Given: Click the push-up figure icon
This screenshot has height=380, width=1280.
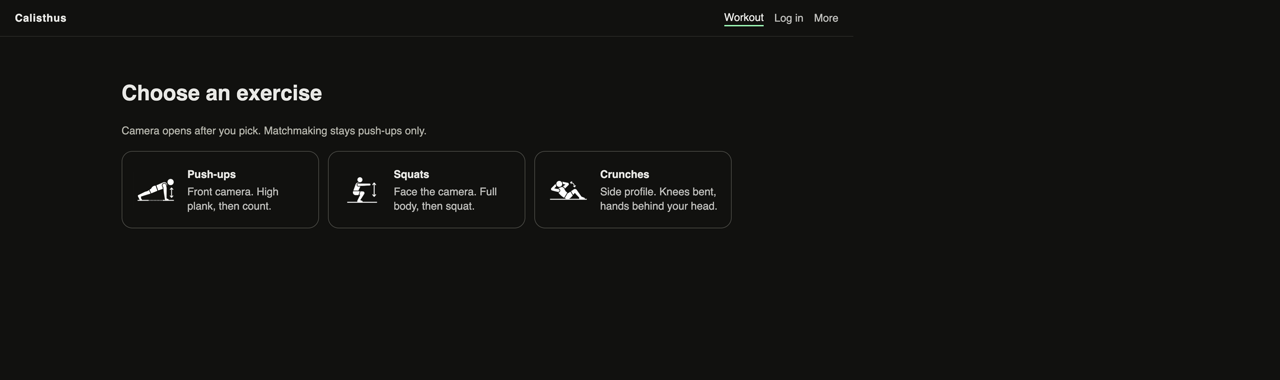Looking at the screenshot, I should coord(156,190).
